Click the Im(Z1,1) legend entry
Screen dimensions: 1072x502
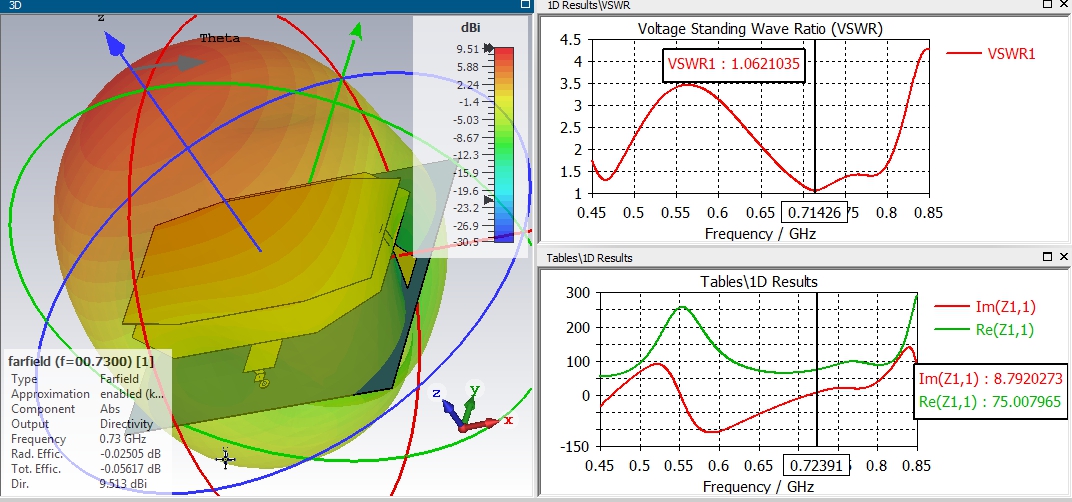coord(984,307)
